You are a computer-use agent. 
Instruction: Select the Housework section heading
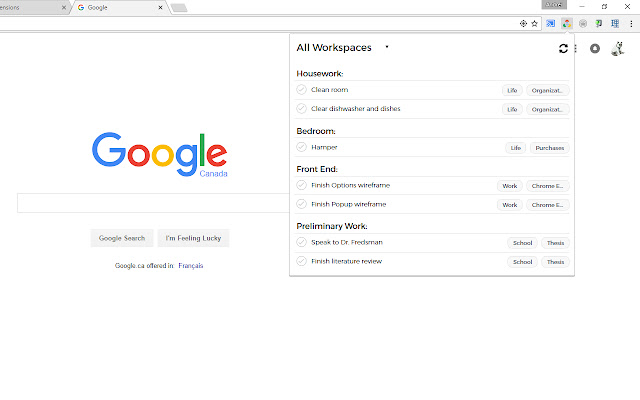coord(320,73)
